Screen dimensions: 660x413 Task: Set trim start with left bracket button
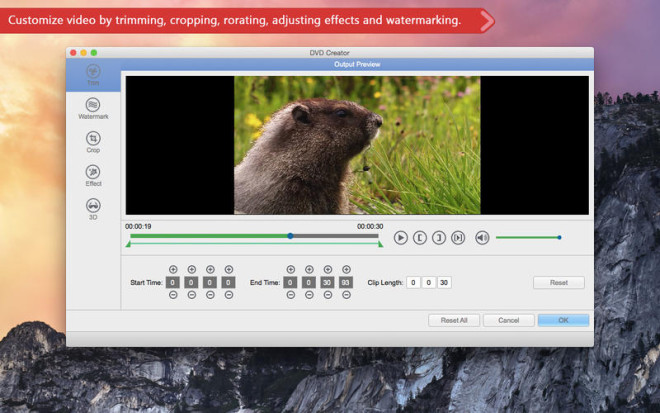420,237
